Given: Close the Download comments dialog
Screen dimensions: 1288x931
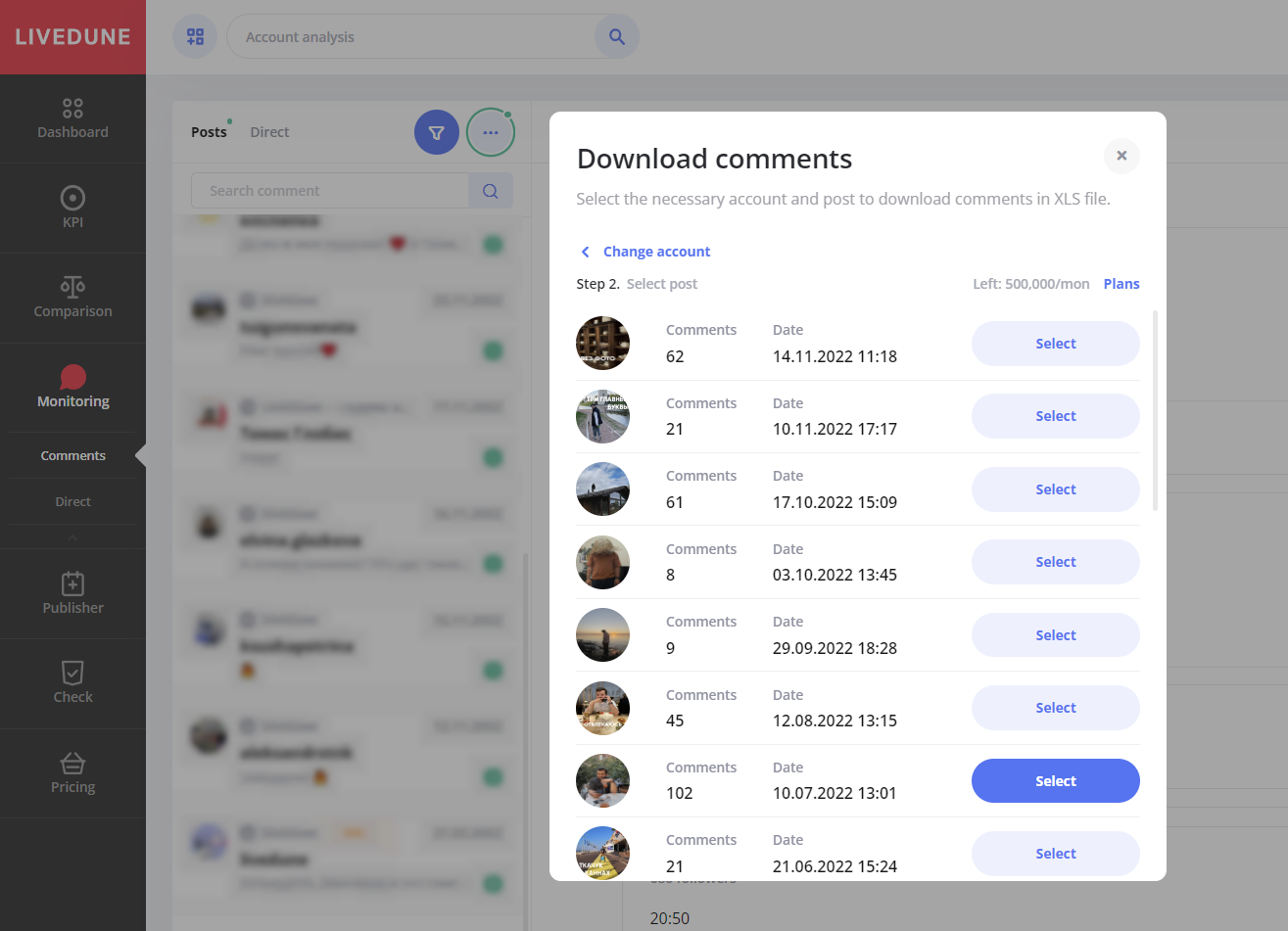Looking at the screenshot, I should point(1121,156).
